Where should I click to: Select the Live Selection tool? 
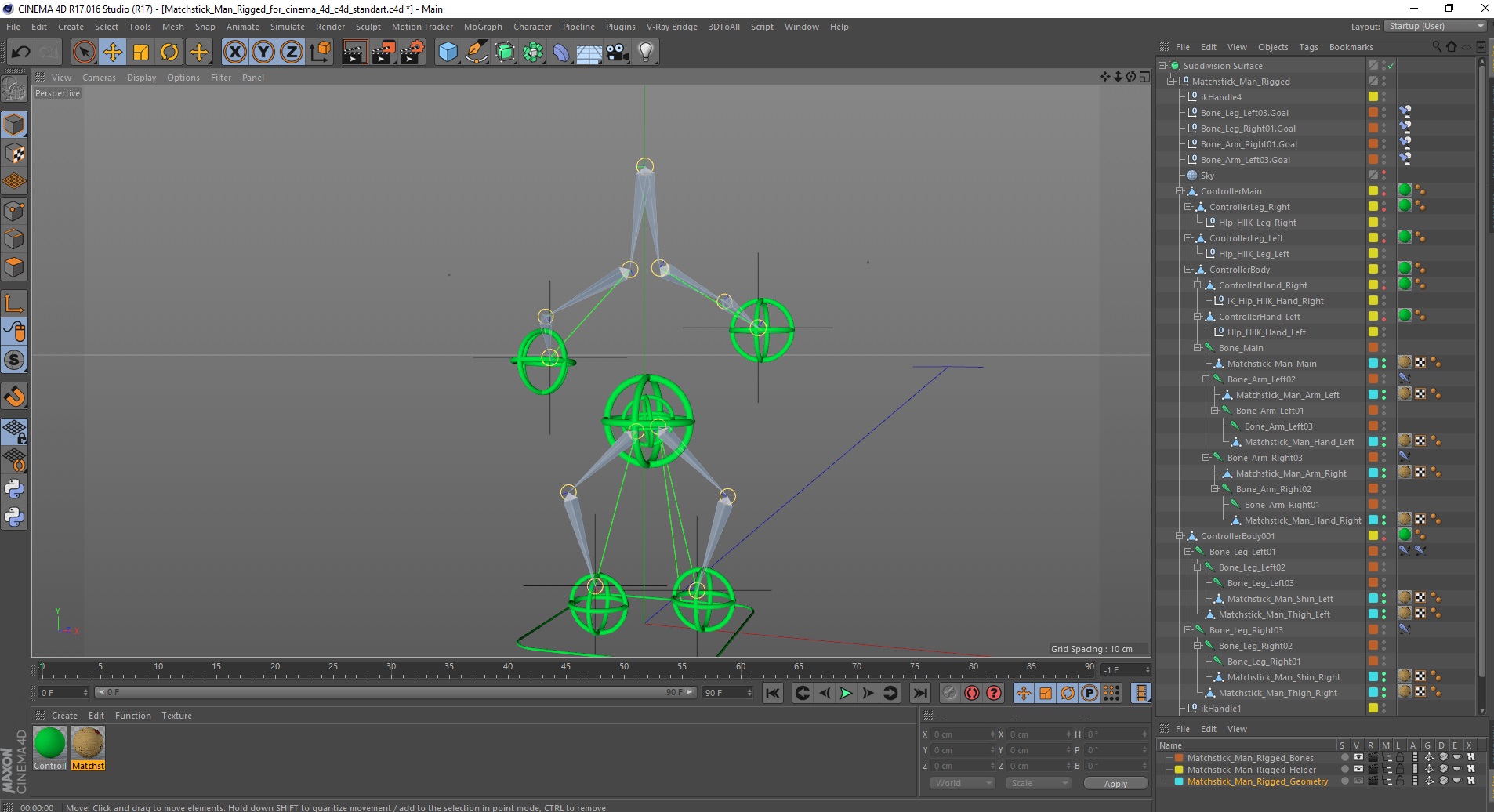tap(84, 52)
